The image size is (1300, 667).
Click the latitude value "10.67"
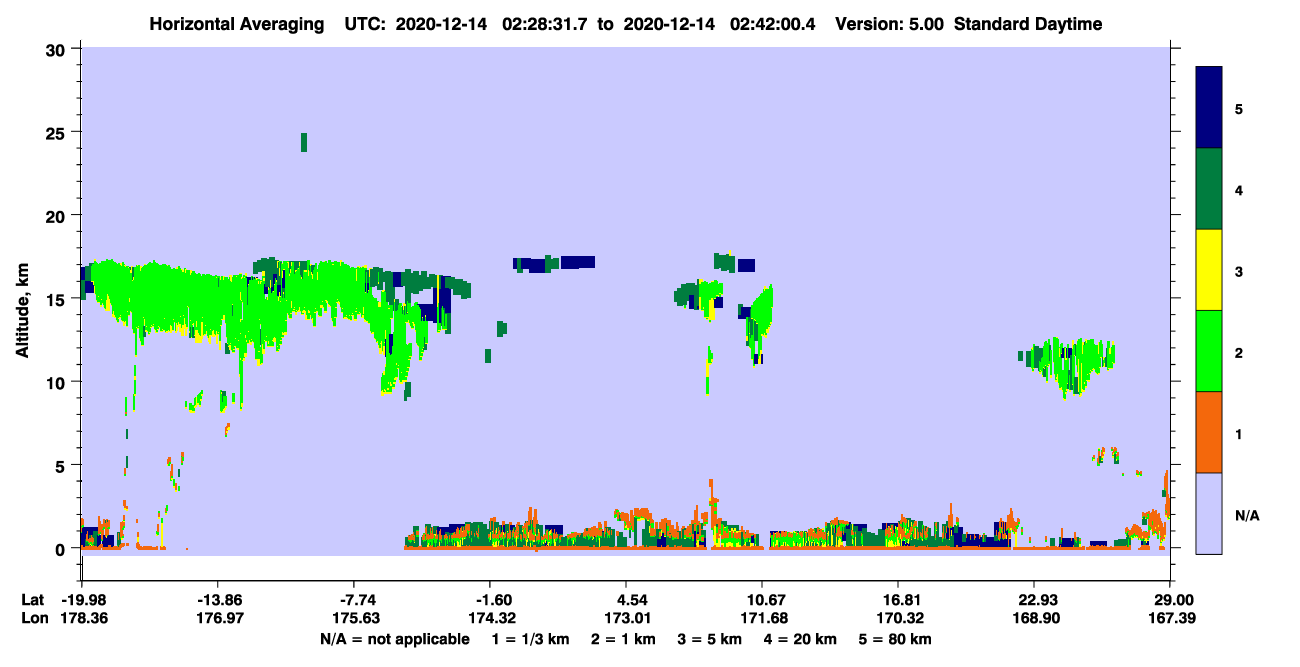pyautogui.click(x=762, y=600)
